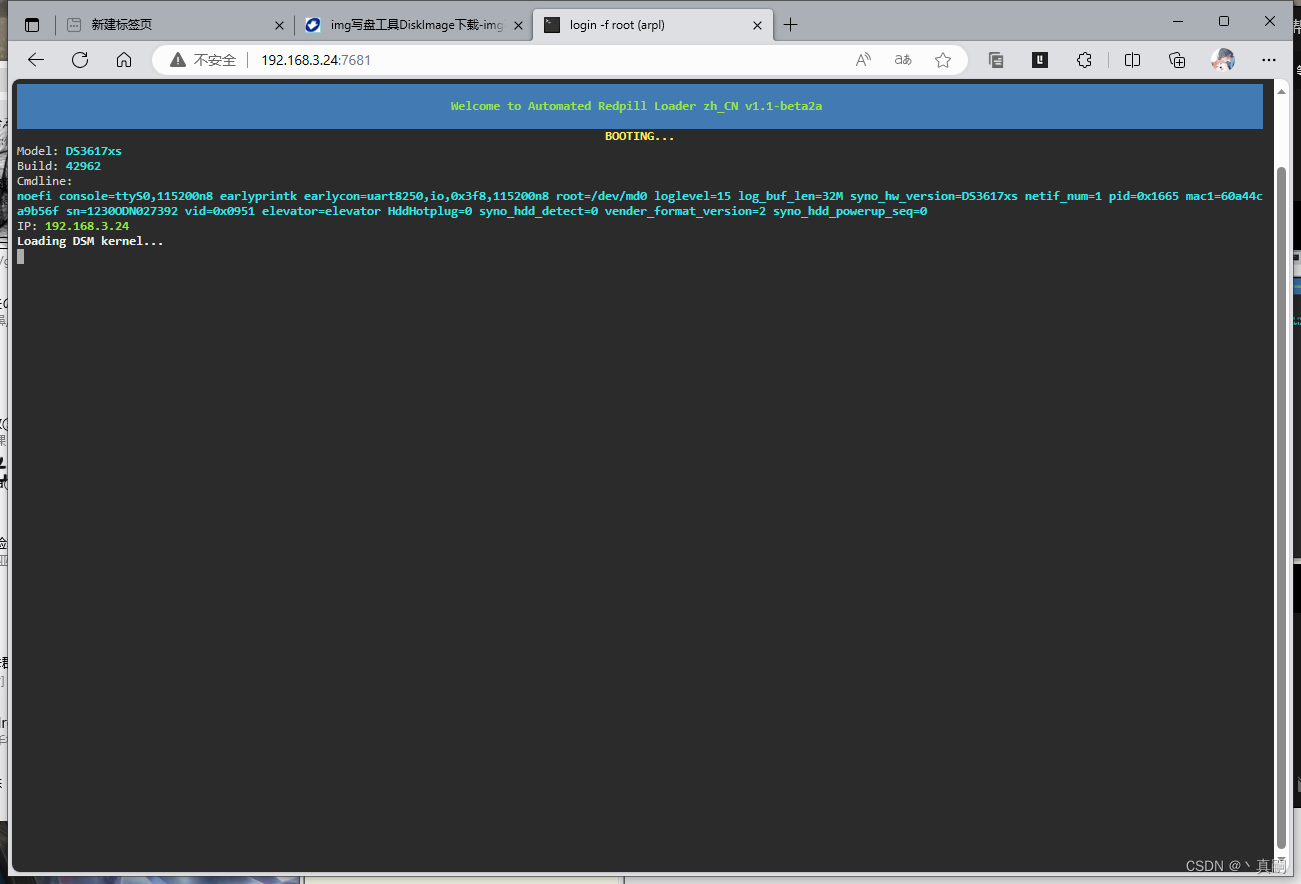Open read aloud feature
The height and width of the screenshot is (884, 1301).
863,60
